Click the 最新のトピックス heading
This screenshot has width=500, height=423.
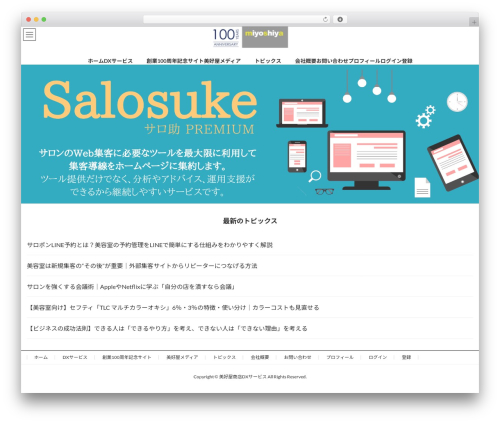(250, 221)
